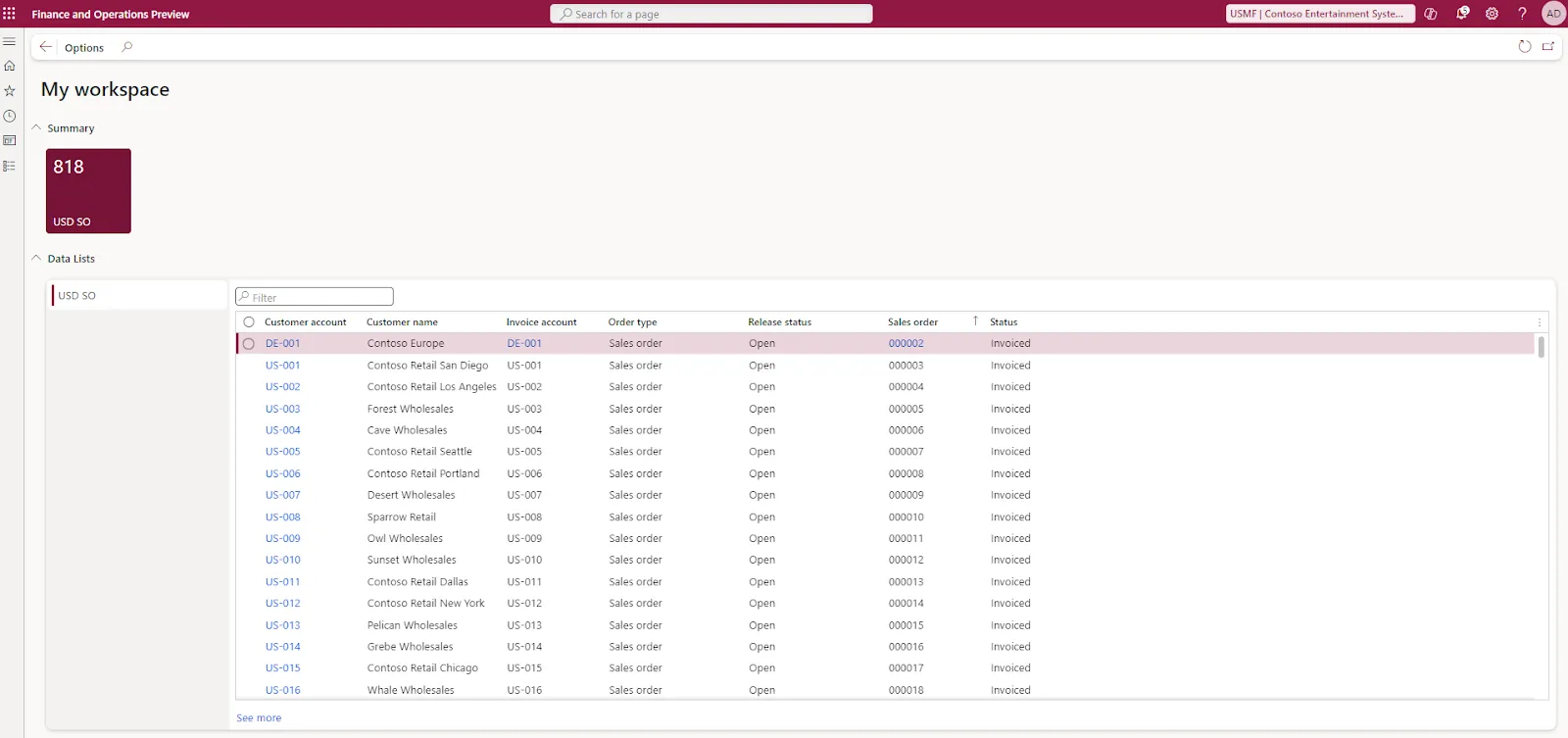The height and width of the screenshot is (738, 1568).
Task: Click the grid Filter input field
Action: (x=315, y=297)
